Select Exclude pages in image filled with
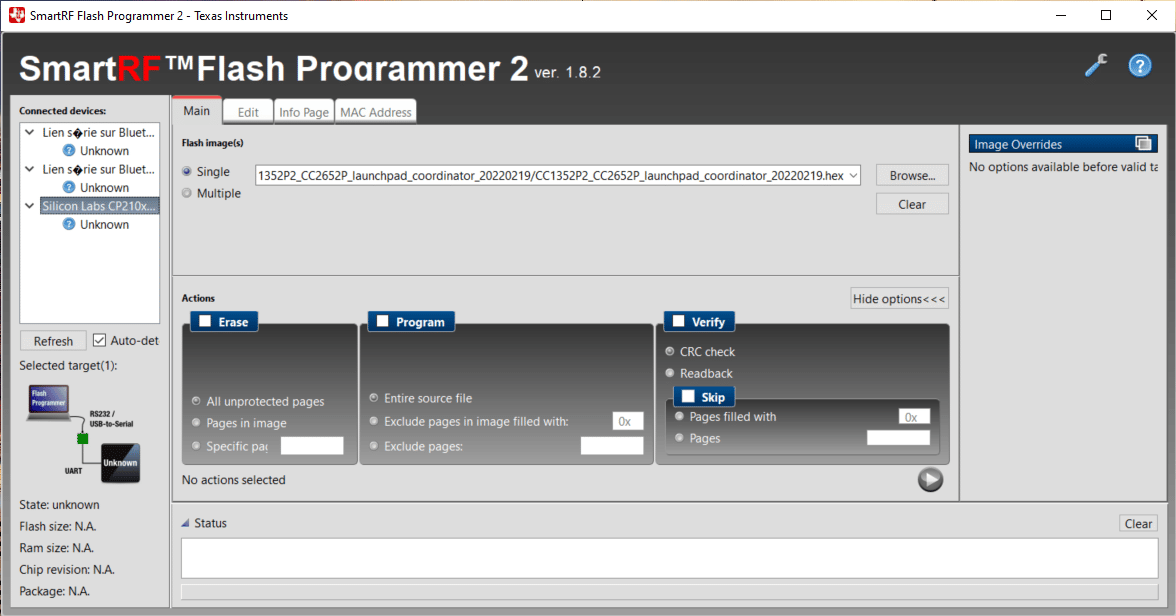 pyautogui.click(x=374, y=421)
